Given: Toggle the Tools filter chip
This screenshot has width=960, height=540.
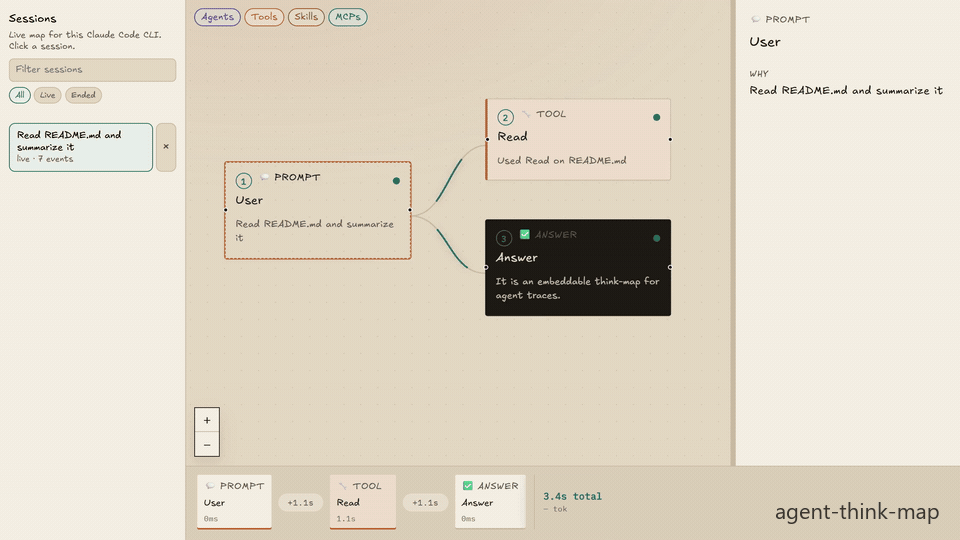Looking at the screenshot, I should [264, 17].
